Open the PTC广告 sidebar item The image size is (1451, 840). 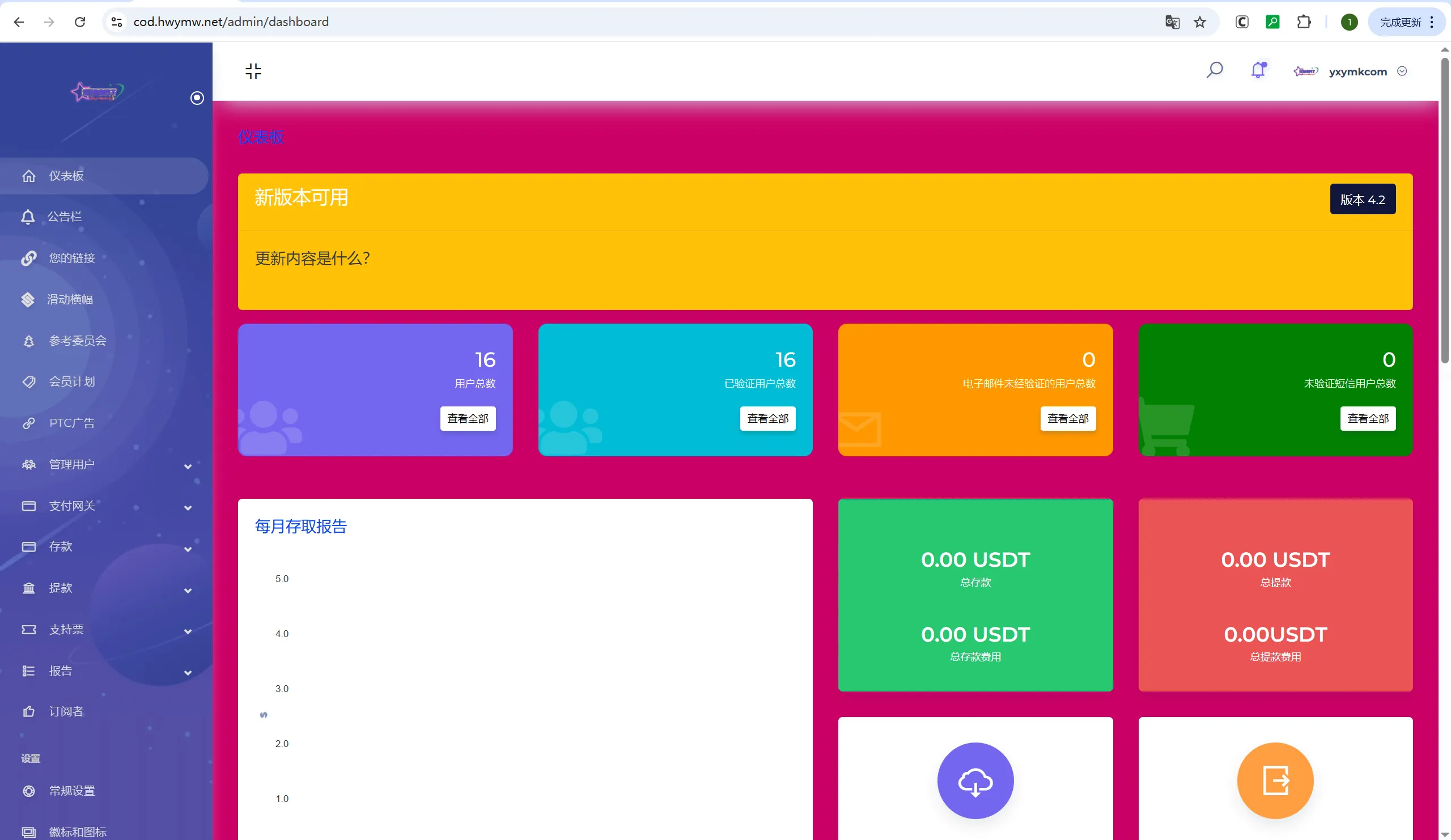[71, 423]
